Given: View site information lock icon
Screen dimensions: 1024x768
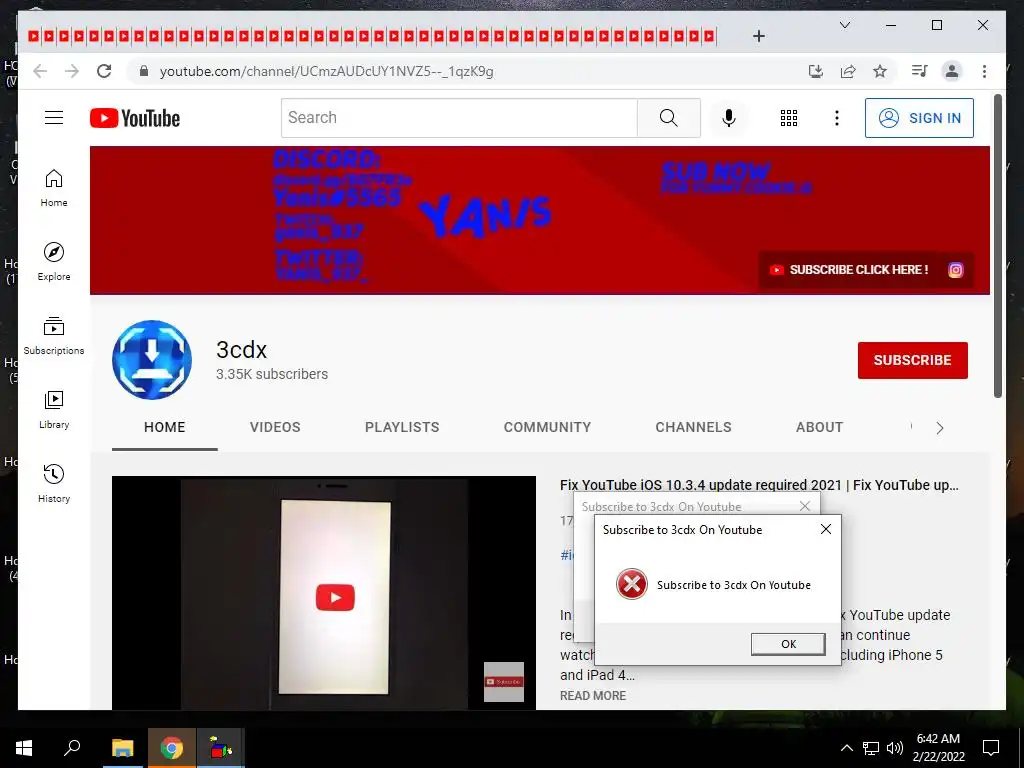Looking at the screenshot, I should point(144,71).
